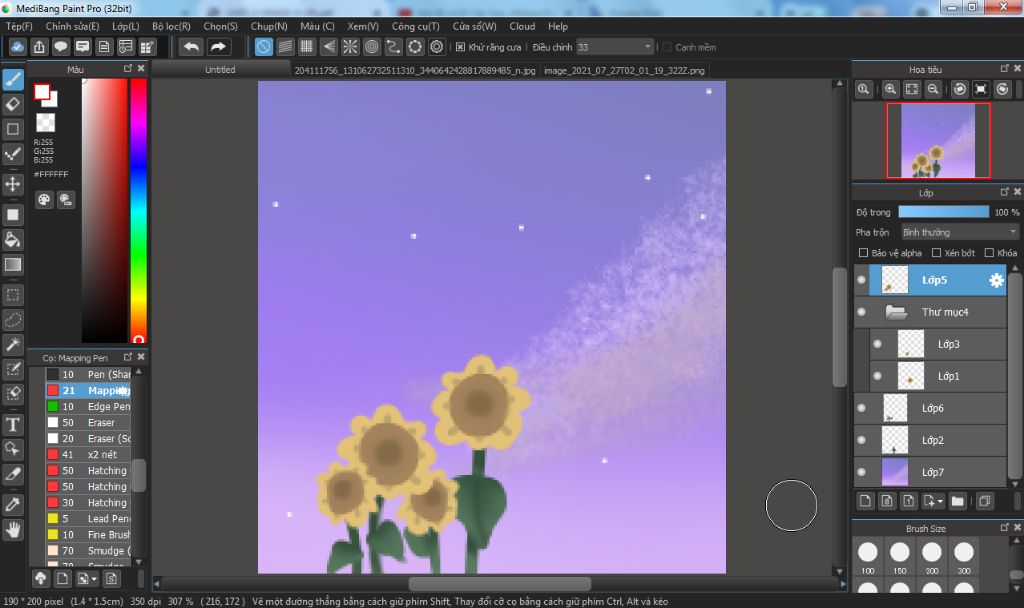
Task: Click the Redo arrow in the toolbar
Action: tap(218, 47)
